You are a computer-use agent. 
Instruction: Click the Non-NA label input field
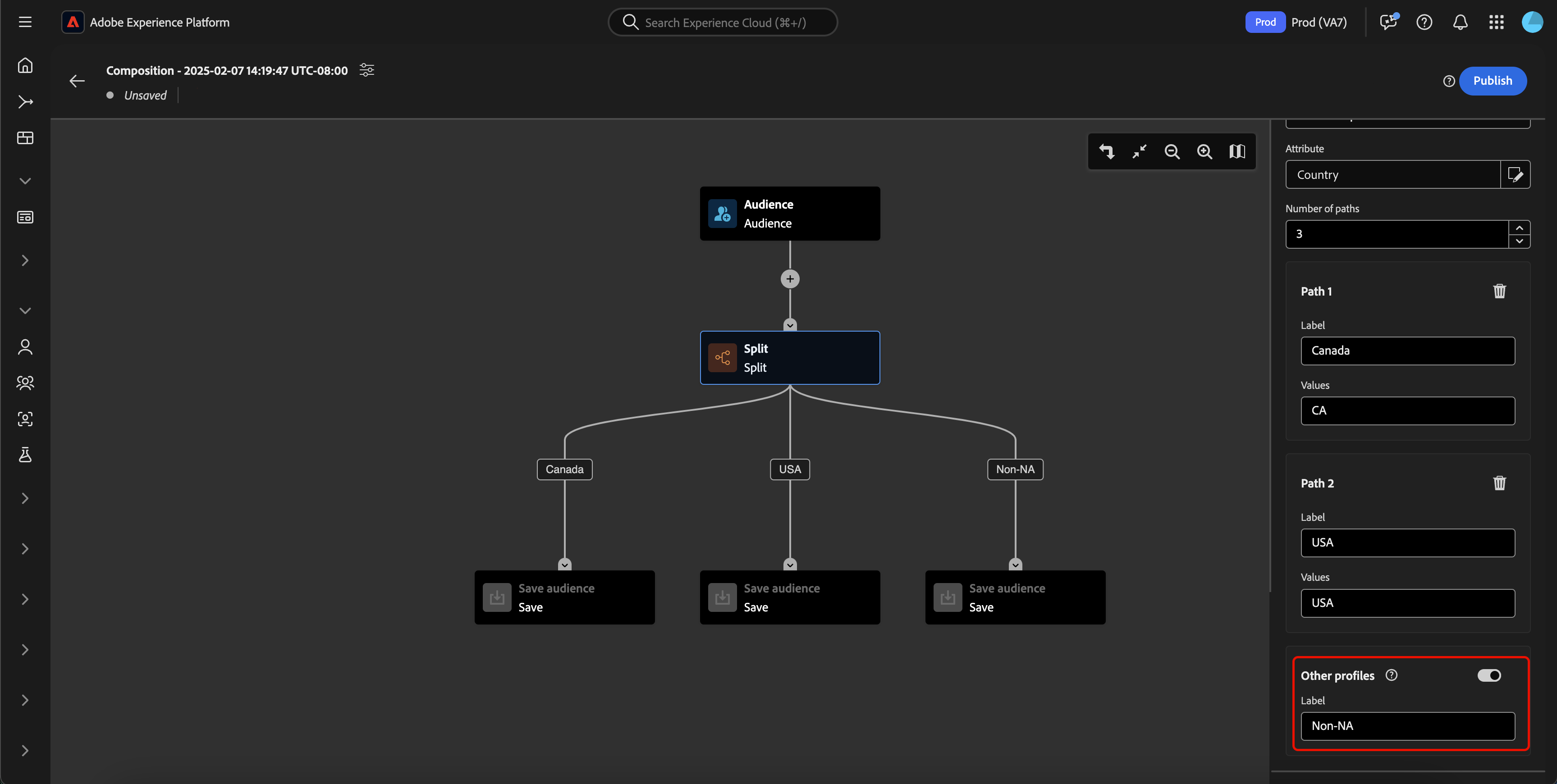click(1407, 726)
